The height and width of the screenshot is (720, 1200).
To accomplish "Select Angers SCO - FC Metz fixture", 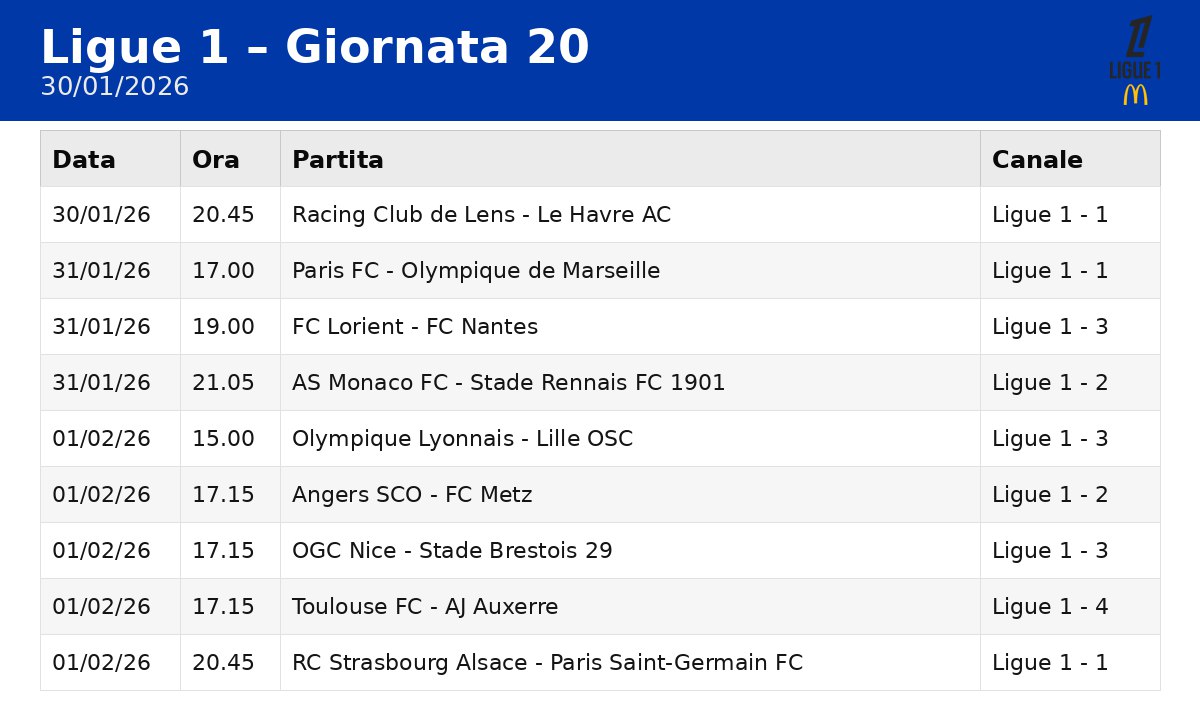I will coord(600,495).
